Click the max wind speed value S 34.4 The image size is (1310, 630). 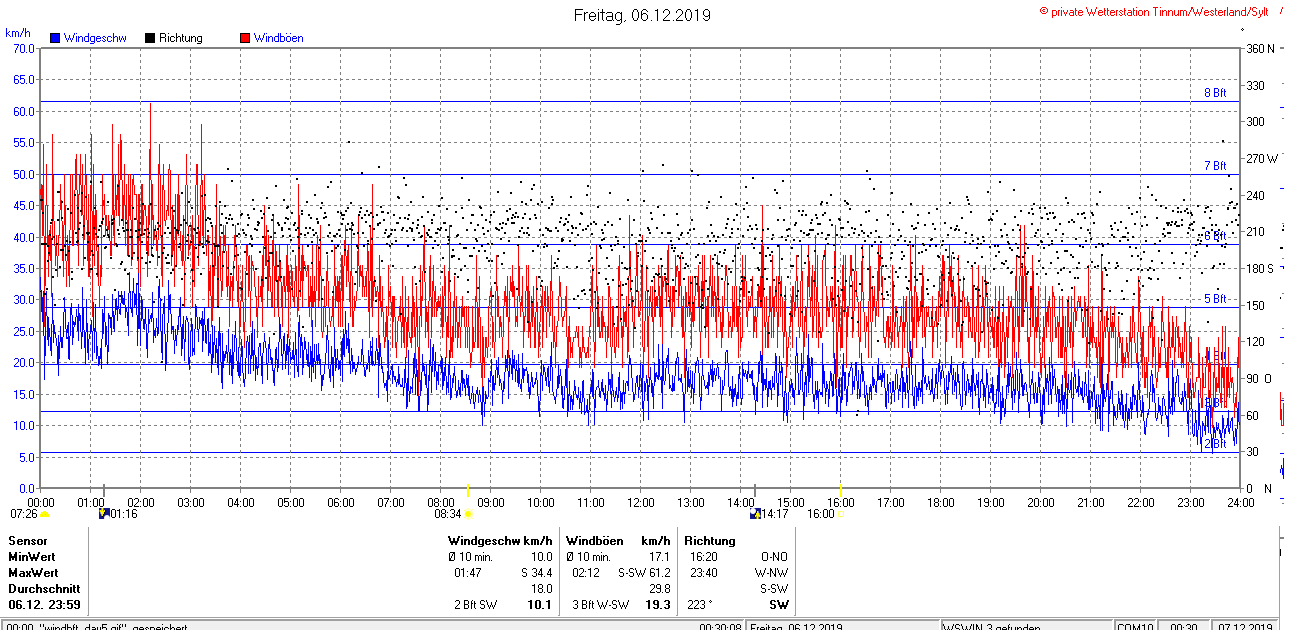pos(537,573)
